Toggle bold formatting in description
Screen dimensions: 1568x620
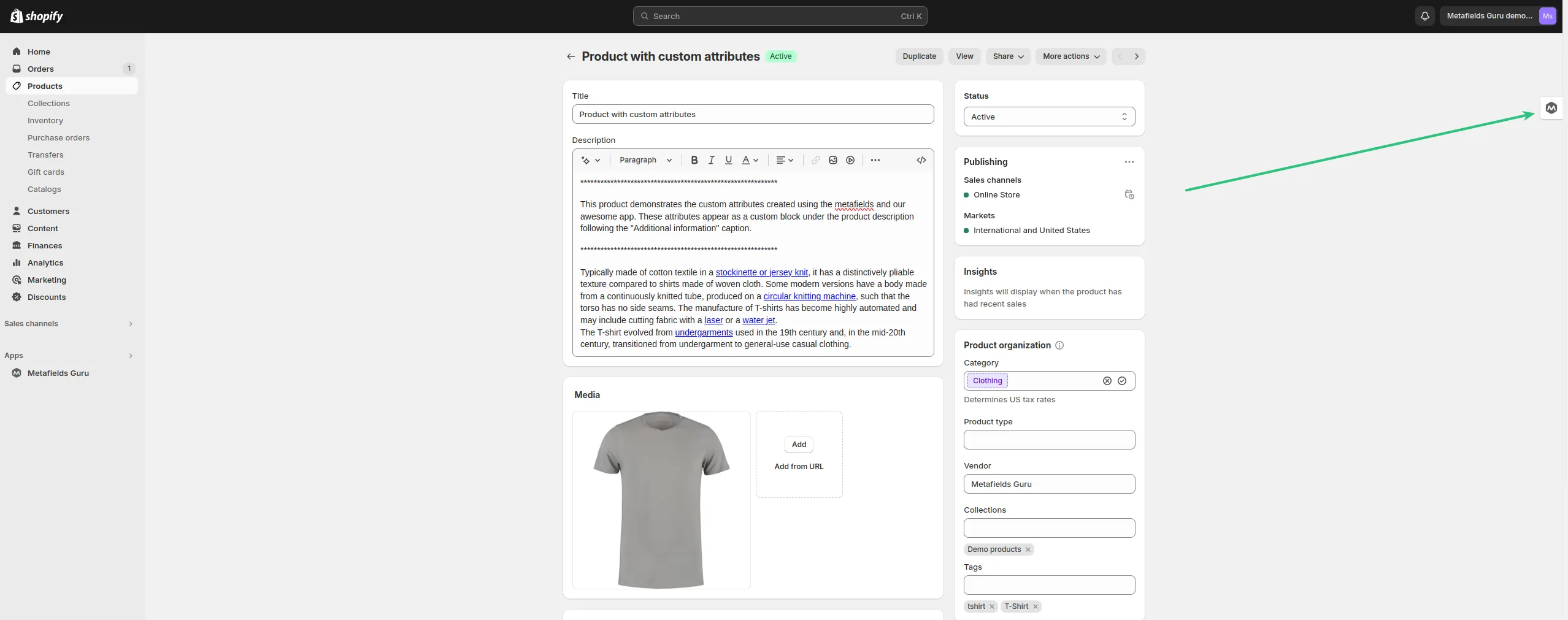(694, 160)
